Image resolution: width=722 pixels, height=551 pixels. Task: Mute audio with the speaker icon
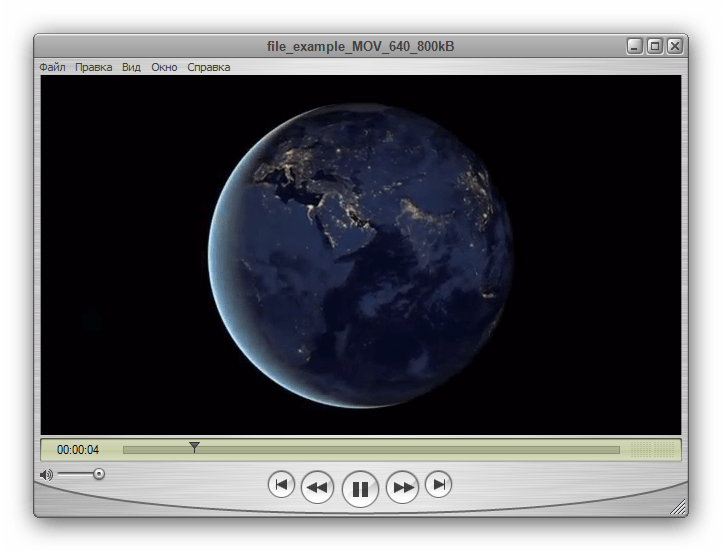[46, 475]
